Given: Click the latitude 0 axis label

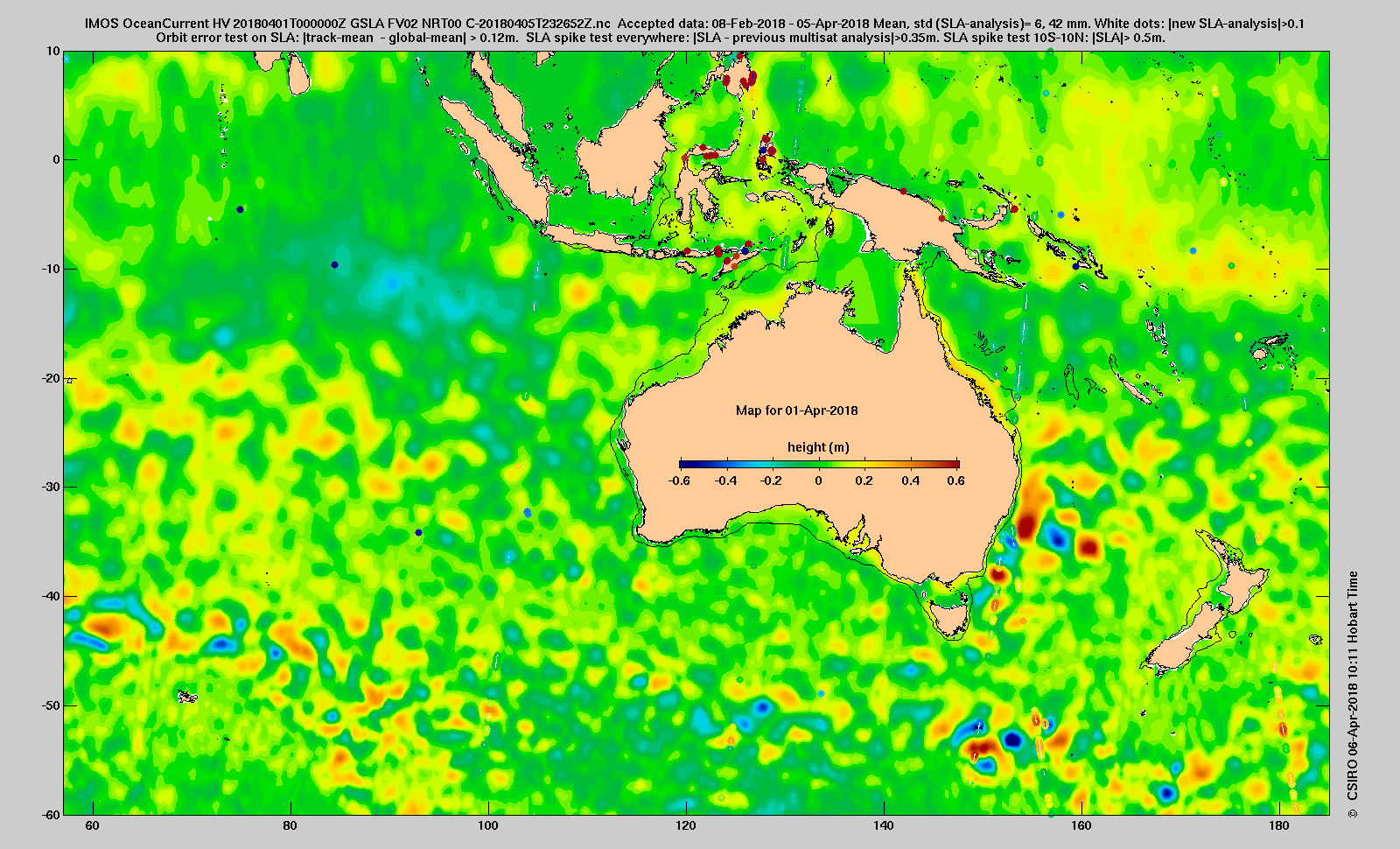Looking at the screenshot, I should pyautogui.click(x=57, y=159).
